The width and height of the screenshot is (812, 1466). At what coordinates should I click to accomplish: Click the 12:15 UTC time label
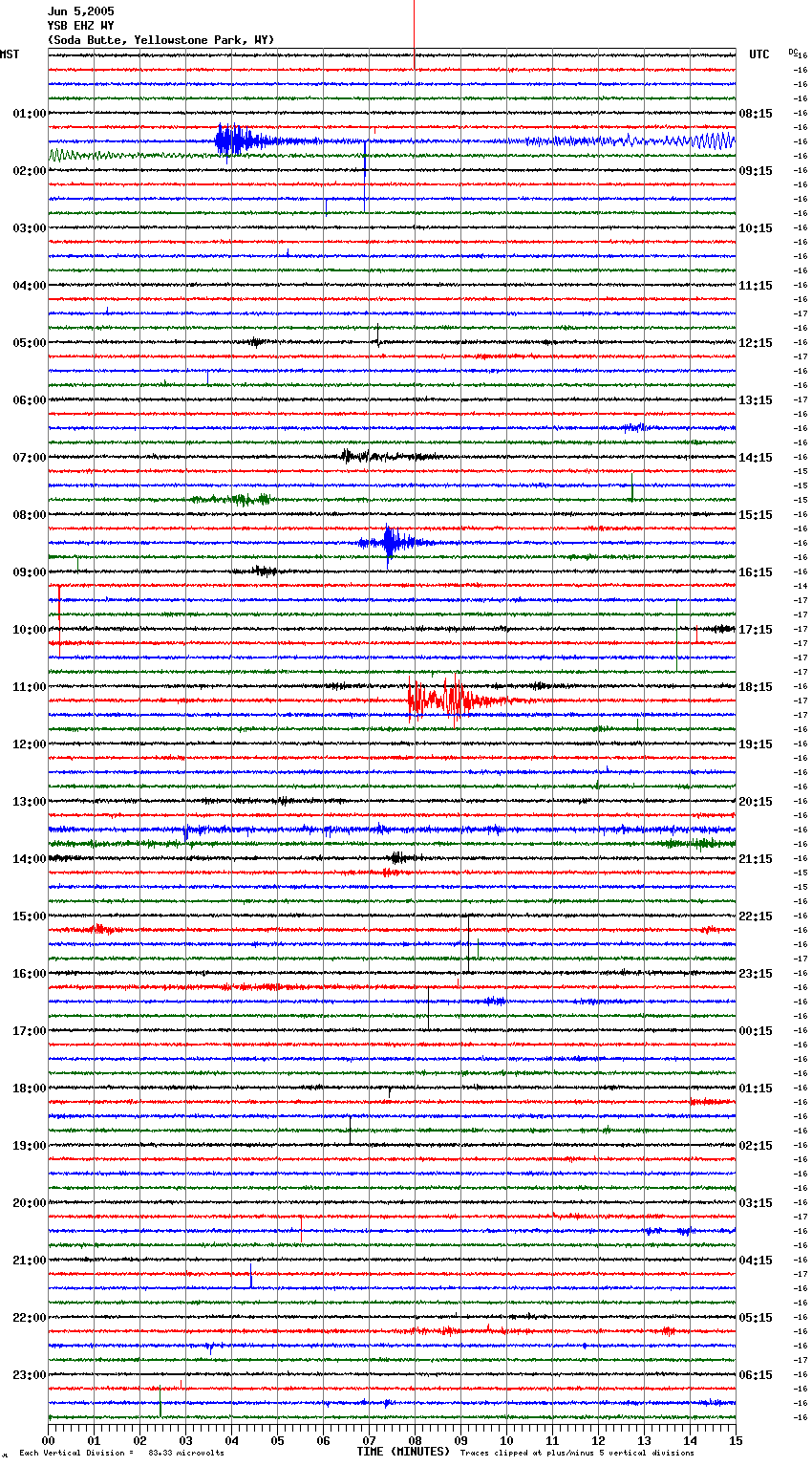click(756, 343)
